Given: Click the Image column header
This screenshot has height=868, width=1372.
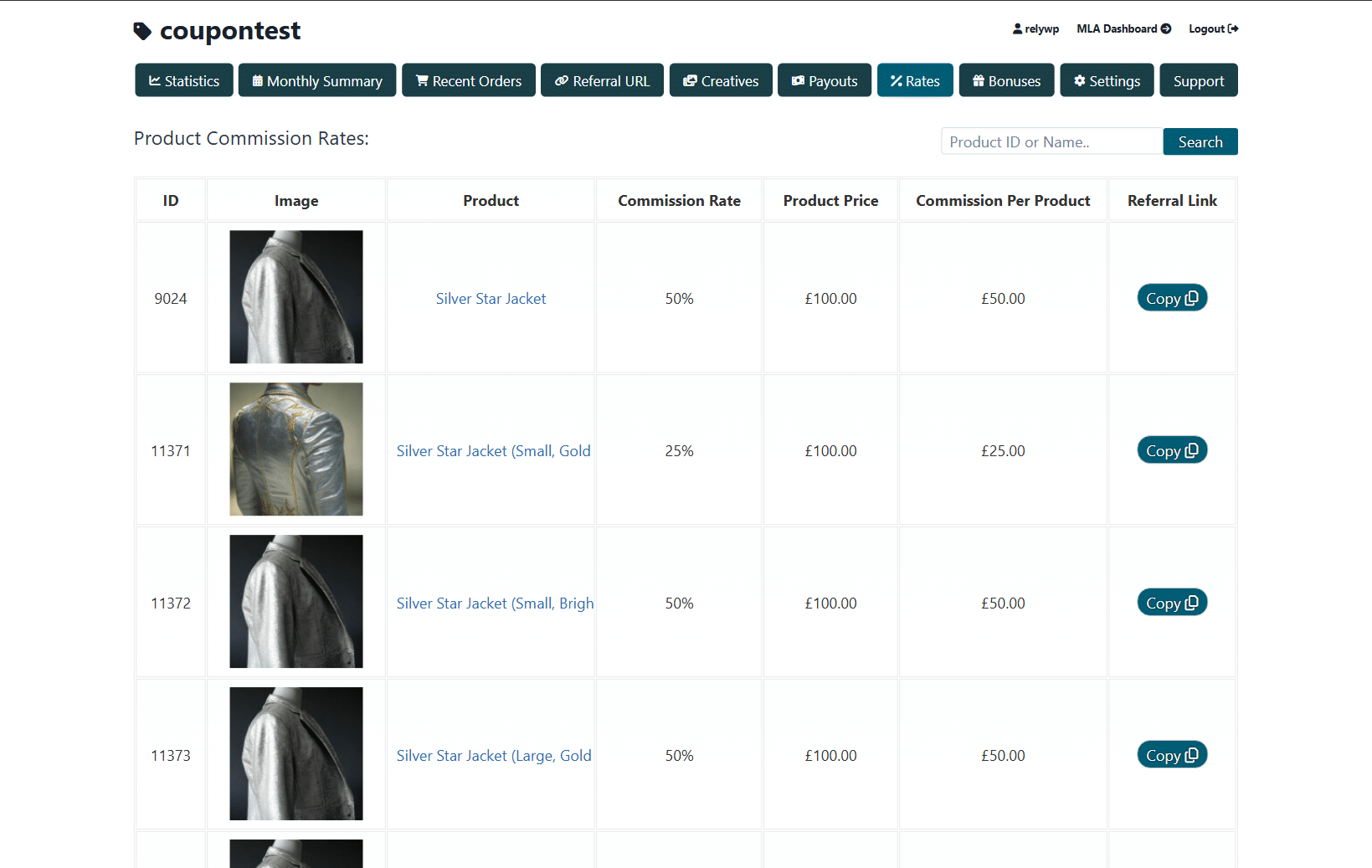Looking at the screenshot, I should tap(296, 201).
